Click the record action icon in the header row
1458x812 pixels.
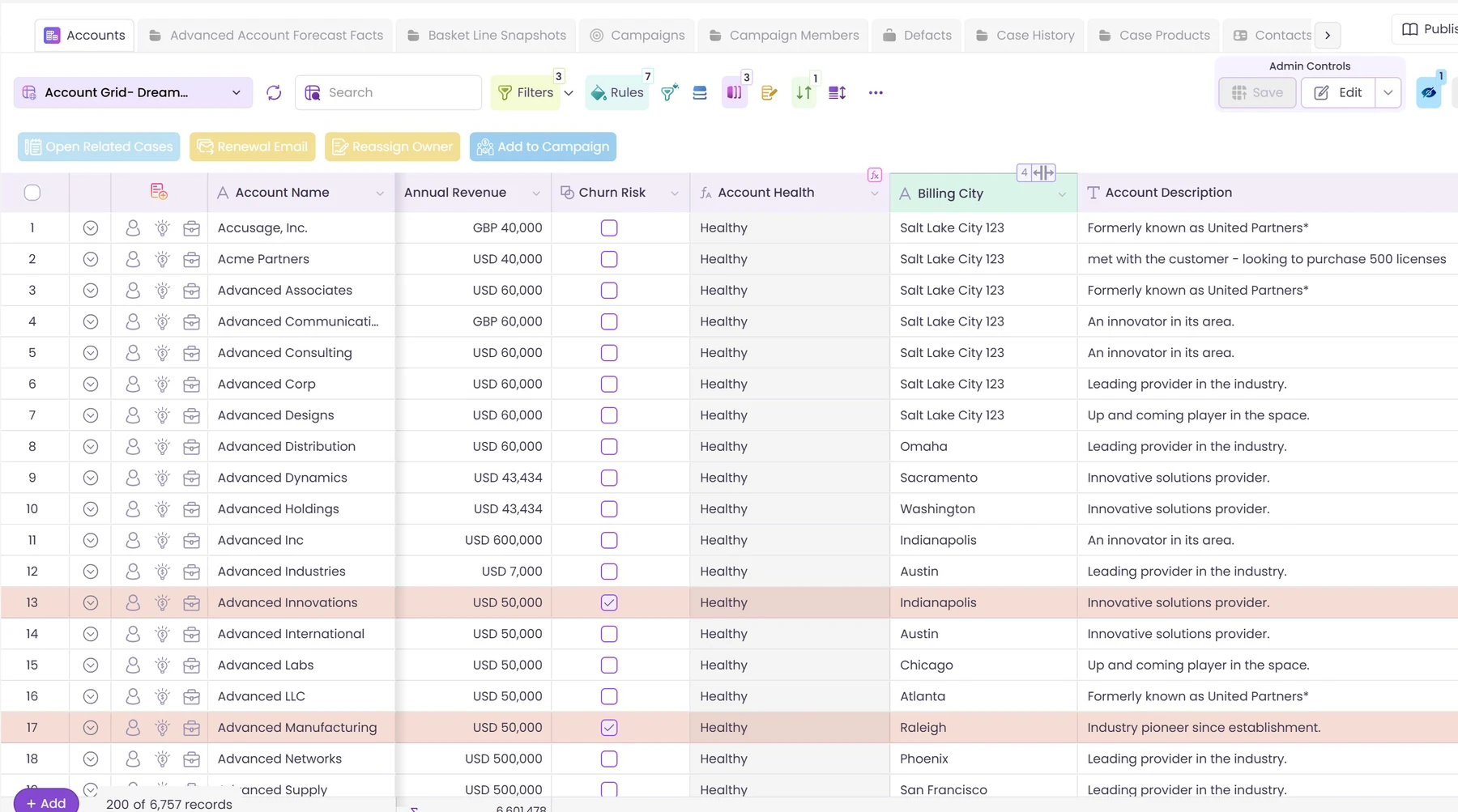(159, 192)
